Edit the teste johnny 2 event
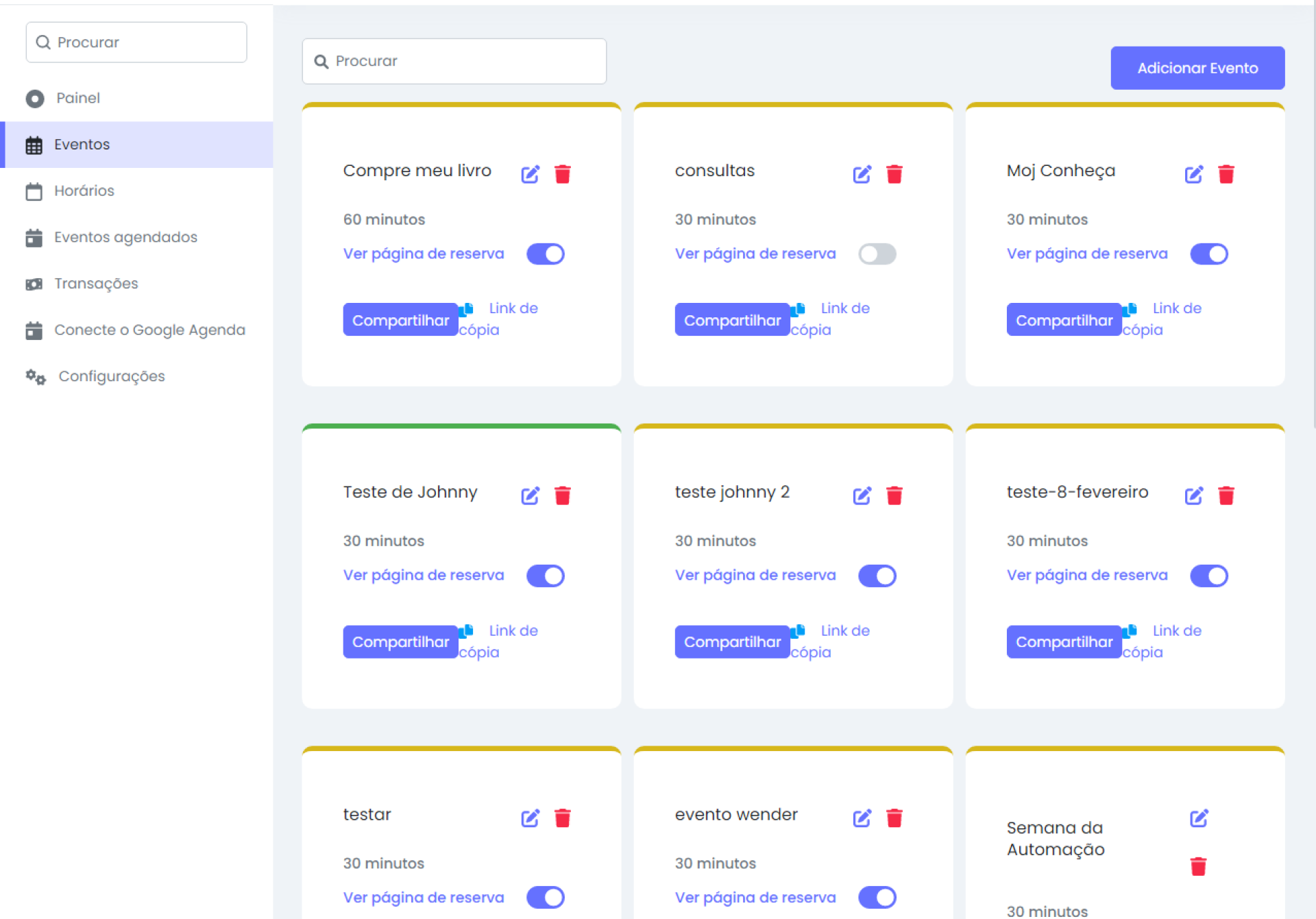The image size is (1316, 919). (862, 495)
